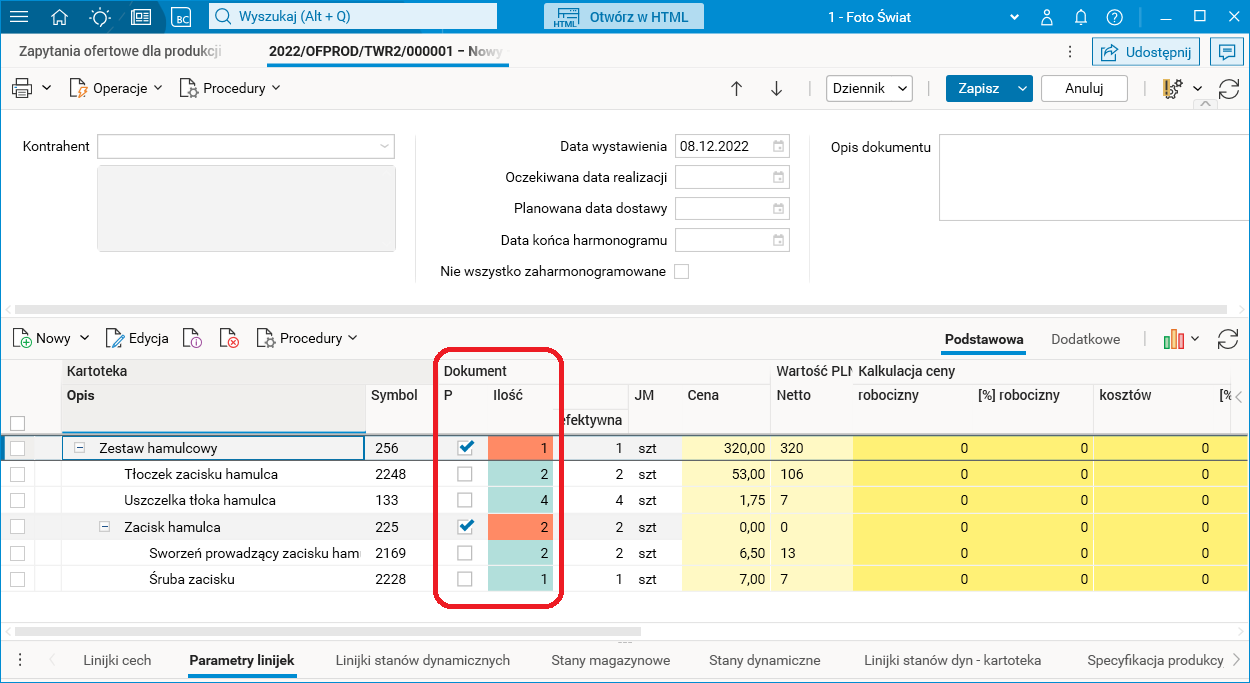The height and width of the screenshot is (683, 1250).
Task: Open the help question mark icon
Action: (1115, 17)
